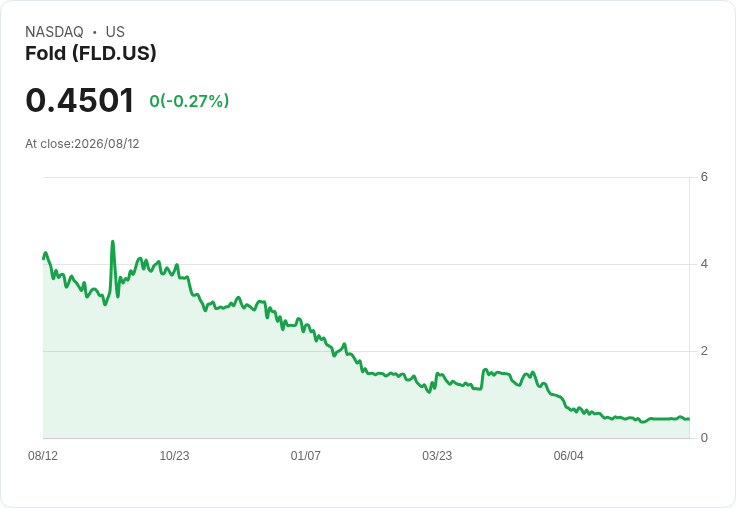Screen dimensions: 736x508
Task: Click the y-axis label 0
Action: point(704,438)
